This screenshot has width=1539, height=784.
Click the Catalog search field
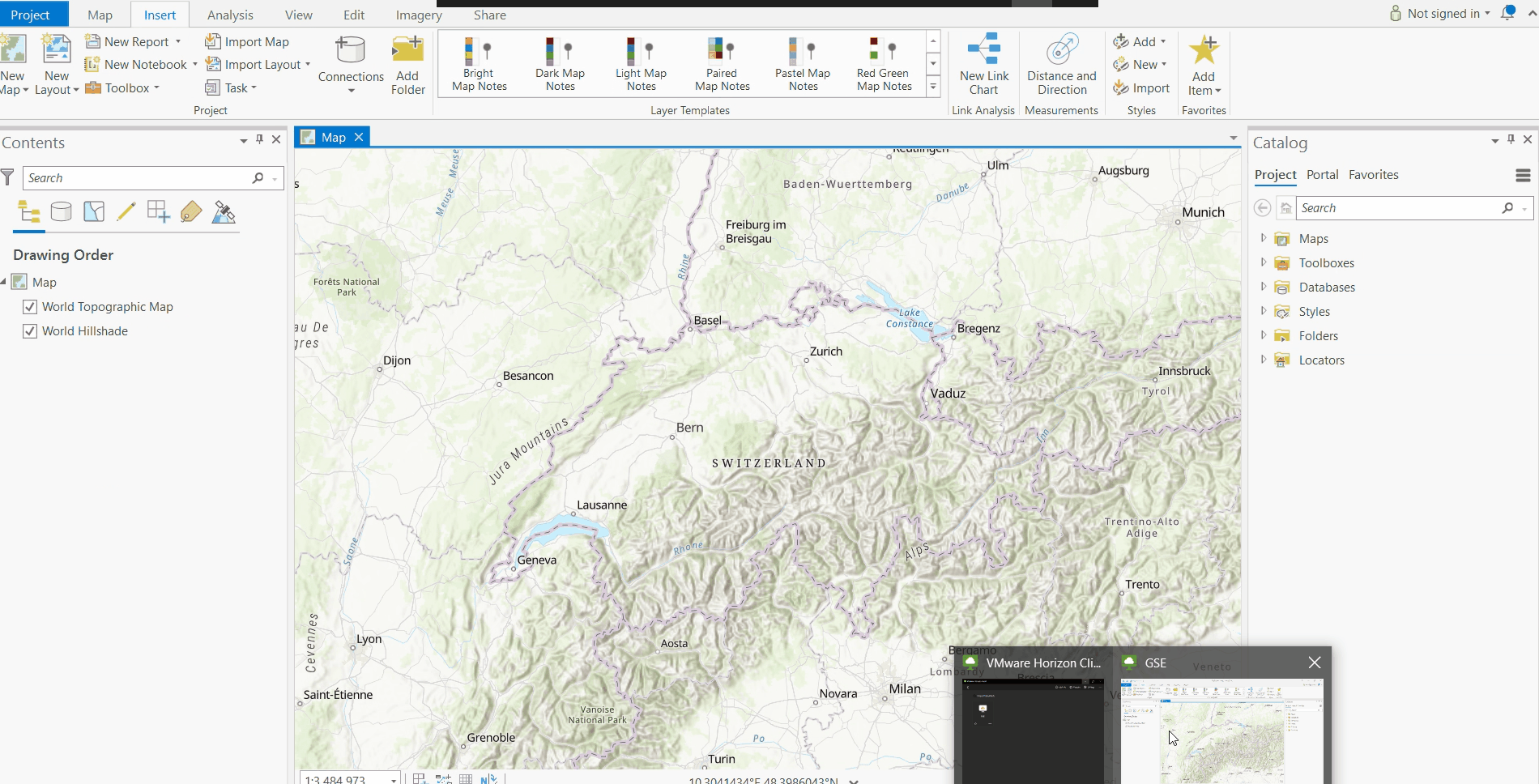(1397, 208)
